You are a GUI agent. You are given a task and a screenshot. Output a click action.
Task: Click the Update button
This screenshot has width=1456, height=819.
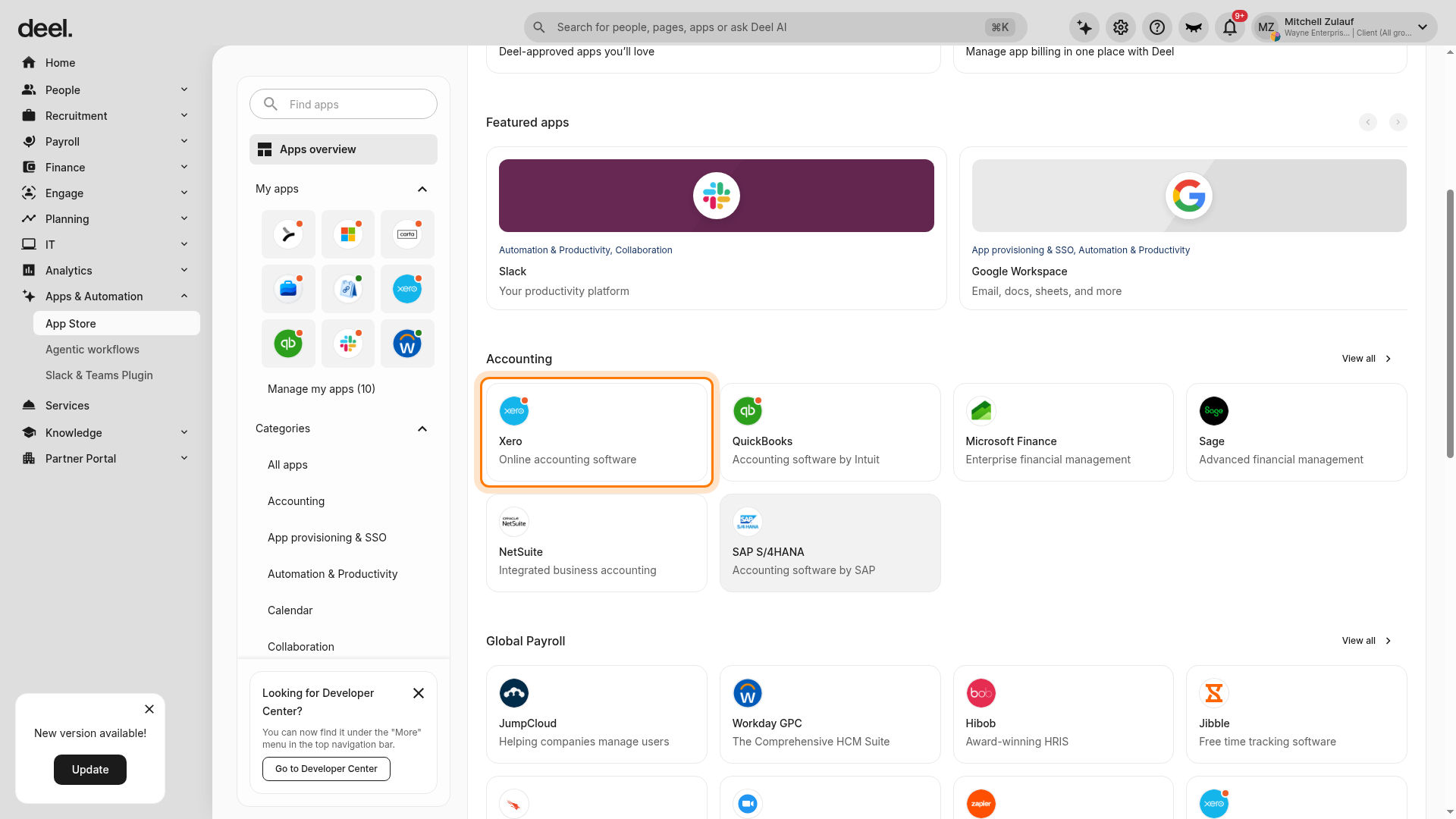coord(90,770)
